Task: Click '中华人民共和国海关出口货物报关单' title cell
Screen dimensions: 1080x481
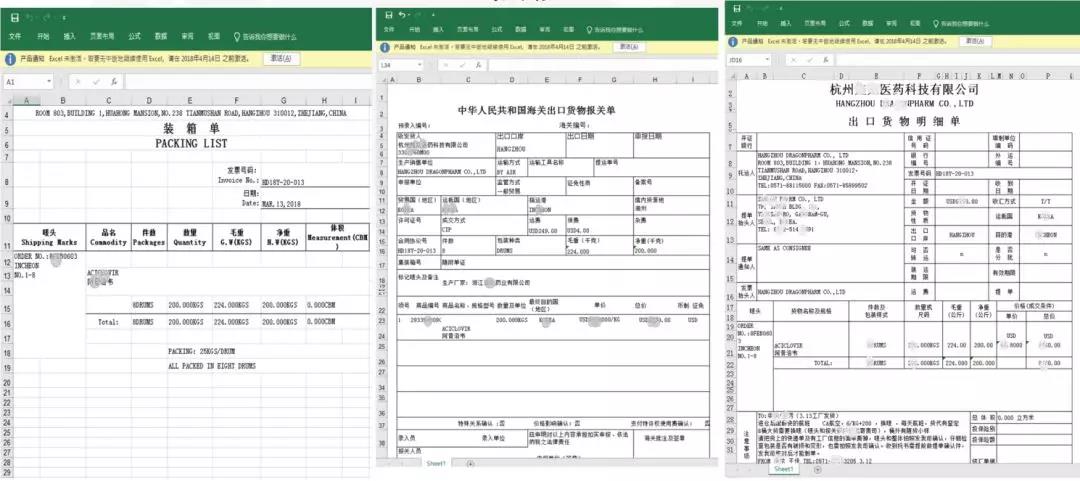Action: tap(537, 110)
